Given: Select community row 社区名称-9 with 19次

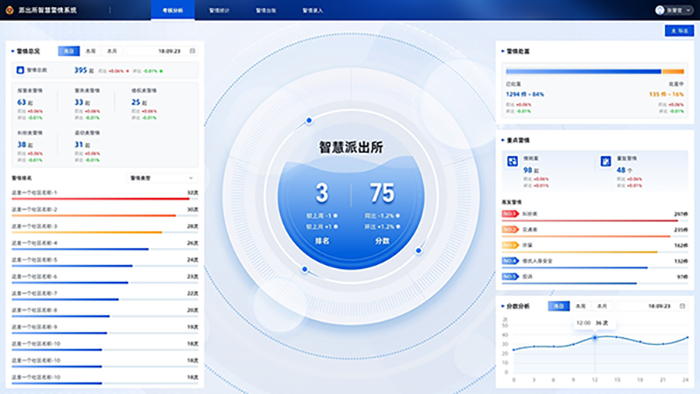Looking at the screenshot, I should (105, 329).
